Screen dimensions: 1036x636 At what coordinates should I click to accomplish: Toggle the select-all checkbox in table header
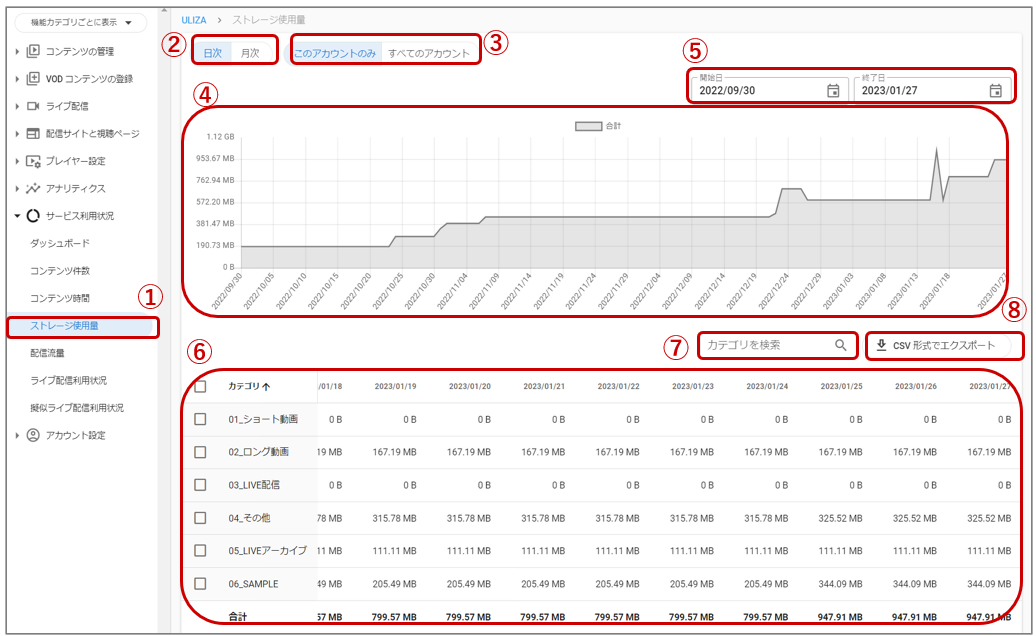[200, 386]
